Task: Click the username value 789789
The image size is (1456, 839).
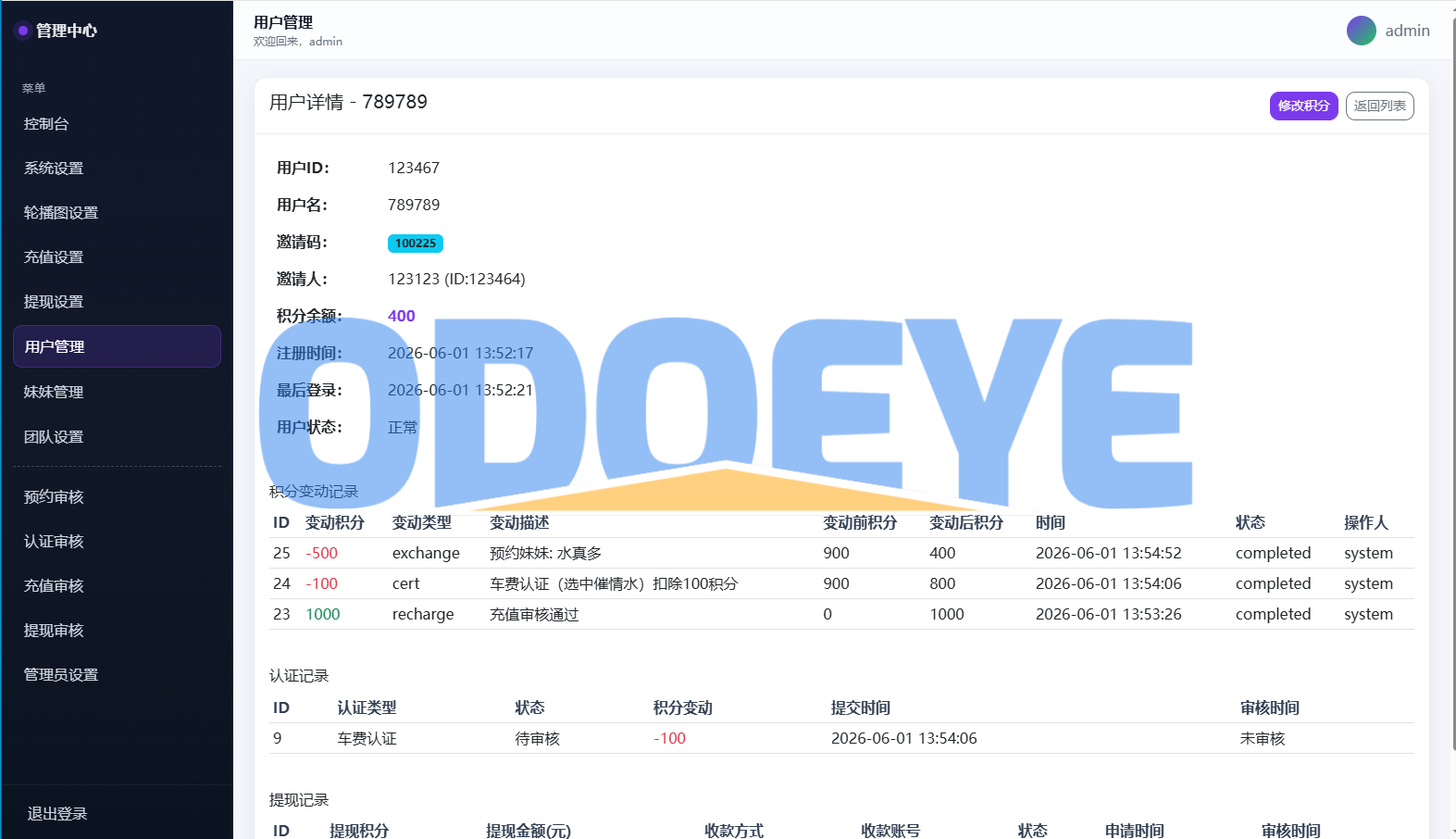Action: point(414,205)
